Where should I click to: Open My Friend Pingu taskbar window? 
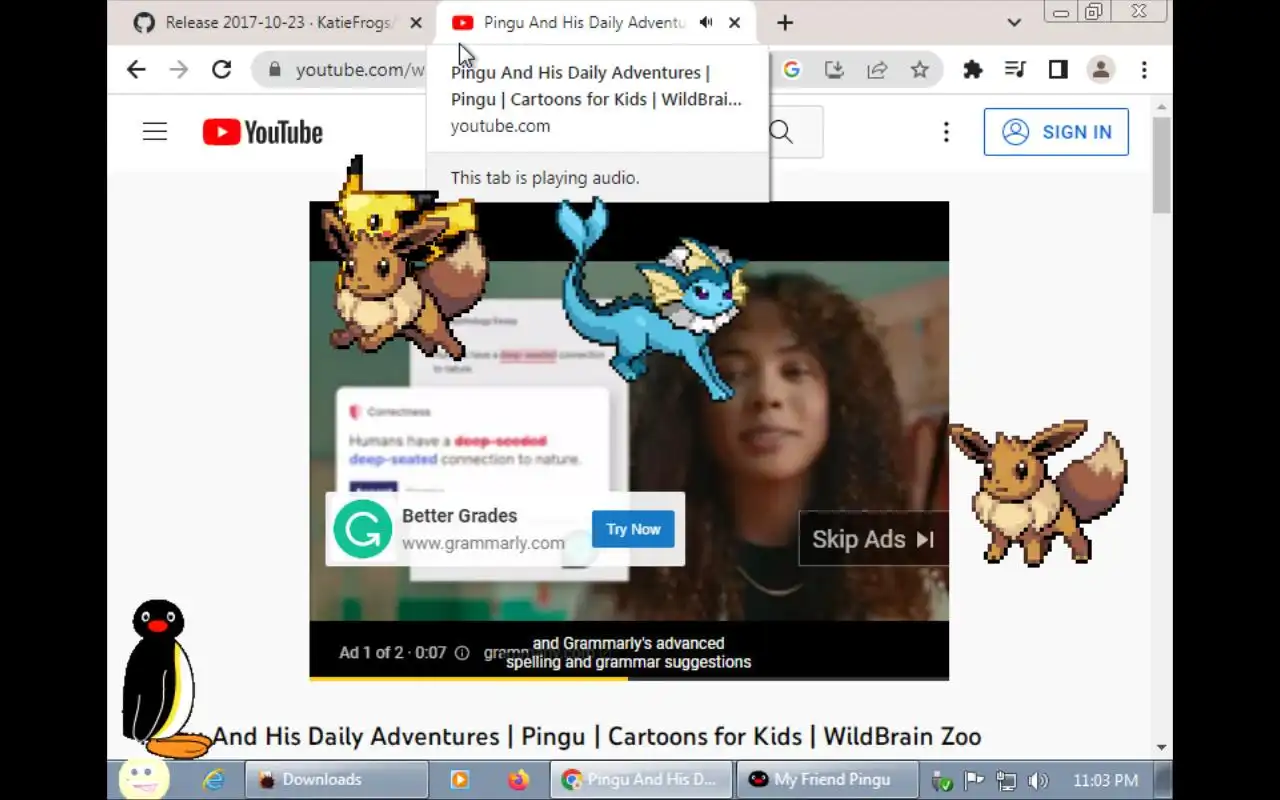click(x=827, y=780)
